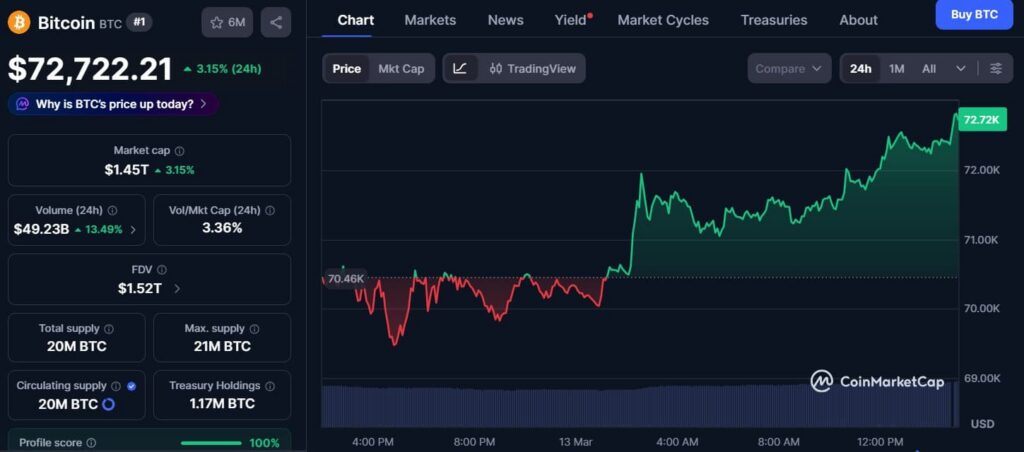Open the share icon button
The height and width of the screenshot is (452, 1024).
click(x=276, y=23)
